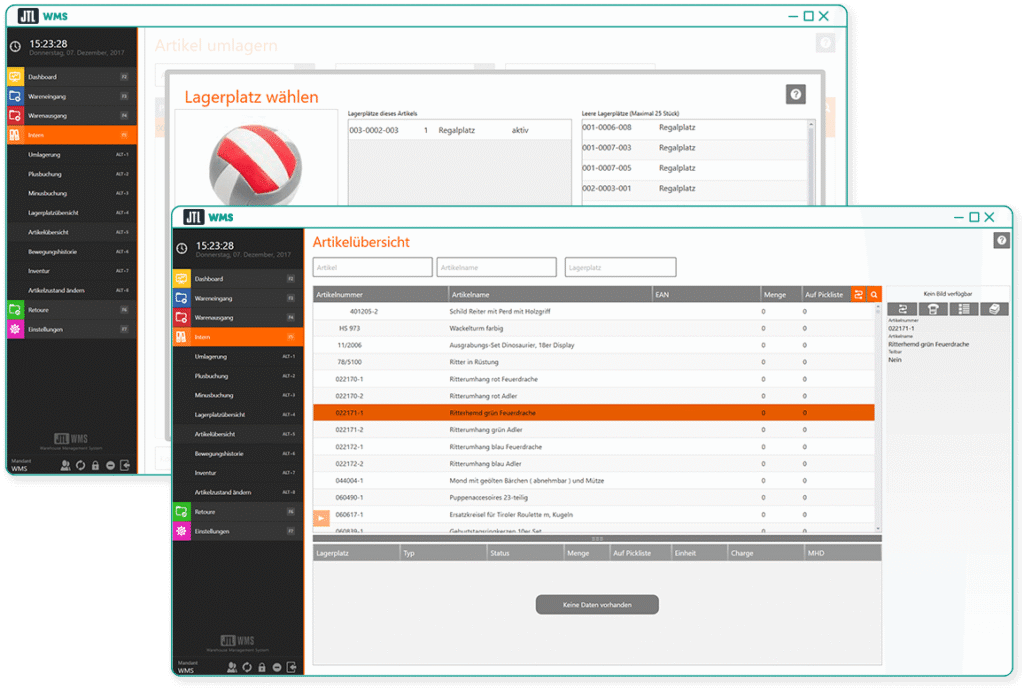The width and height of the screenshot is (1024, 689).
Task: Click the lock icon in the front window footer
Action: (261, 667)
